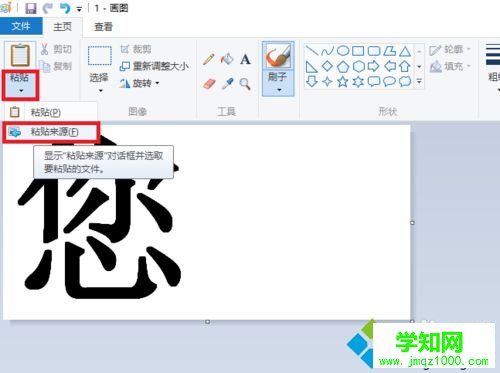Image resolution: width=500 pixels, height=373 pixels.
Task: Select the Text tool
Action: (245, 59)
